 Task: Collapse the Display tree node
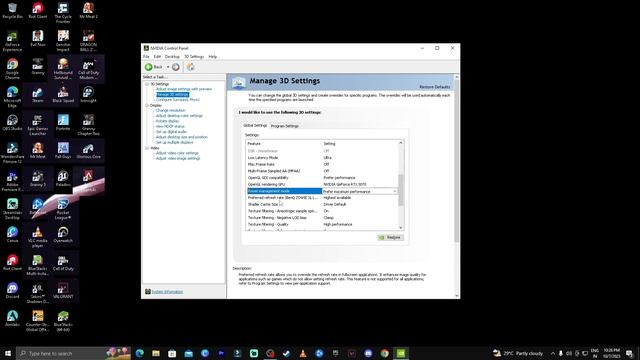coord(147,105)
